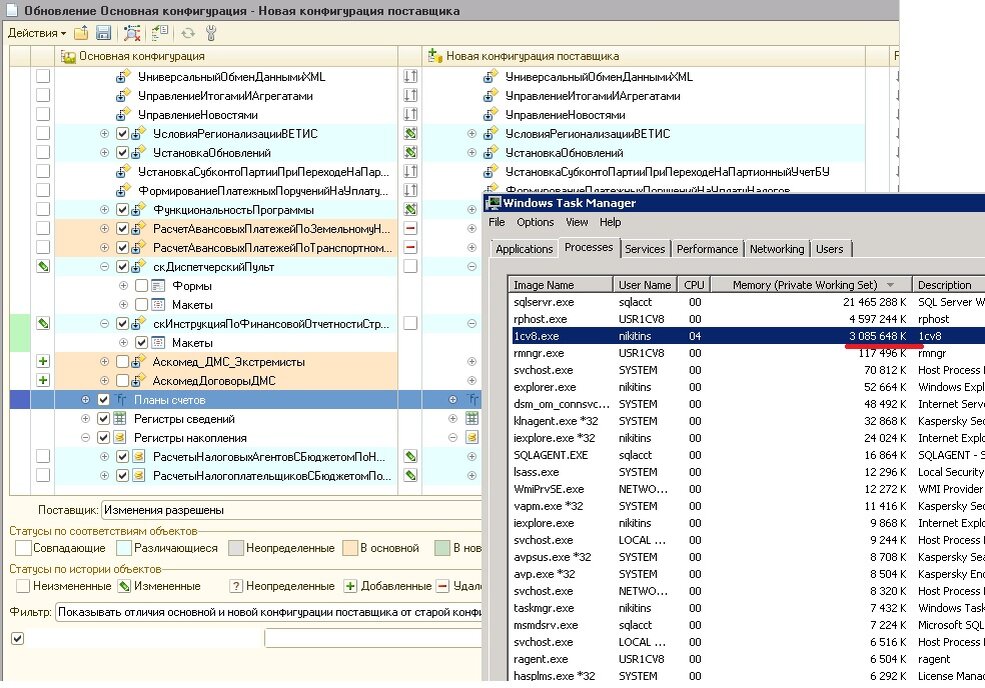Collapse скДиспетчерскийПульт node in left tree
985x688 pixels.
[x=104, y=266]
